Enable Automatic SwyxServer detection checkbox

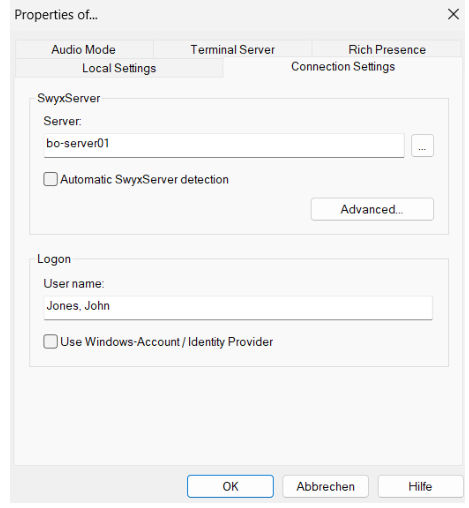50,179
